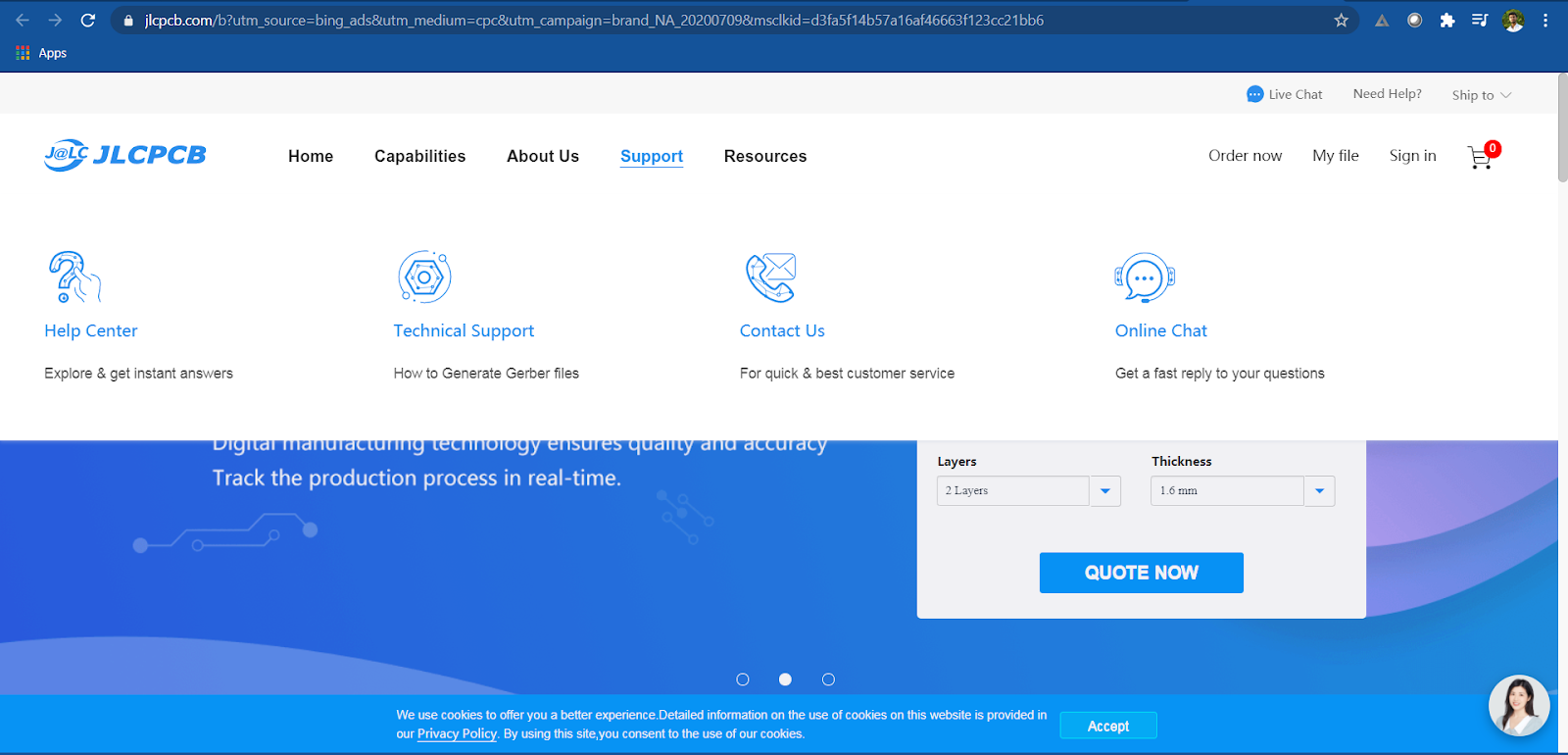Click the QUOTE NOW button
Viewport: 1568px width, 755px height.
click(1142, 573)
